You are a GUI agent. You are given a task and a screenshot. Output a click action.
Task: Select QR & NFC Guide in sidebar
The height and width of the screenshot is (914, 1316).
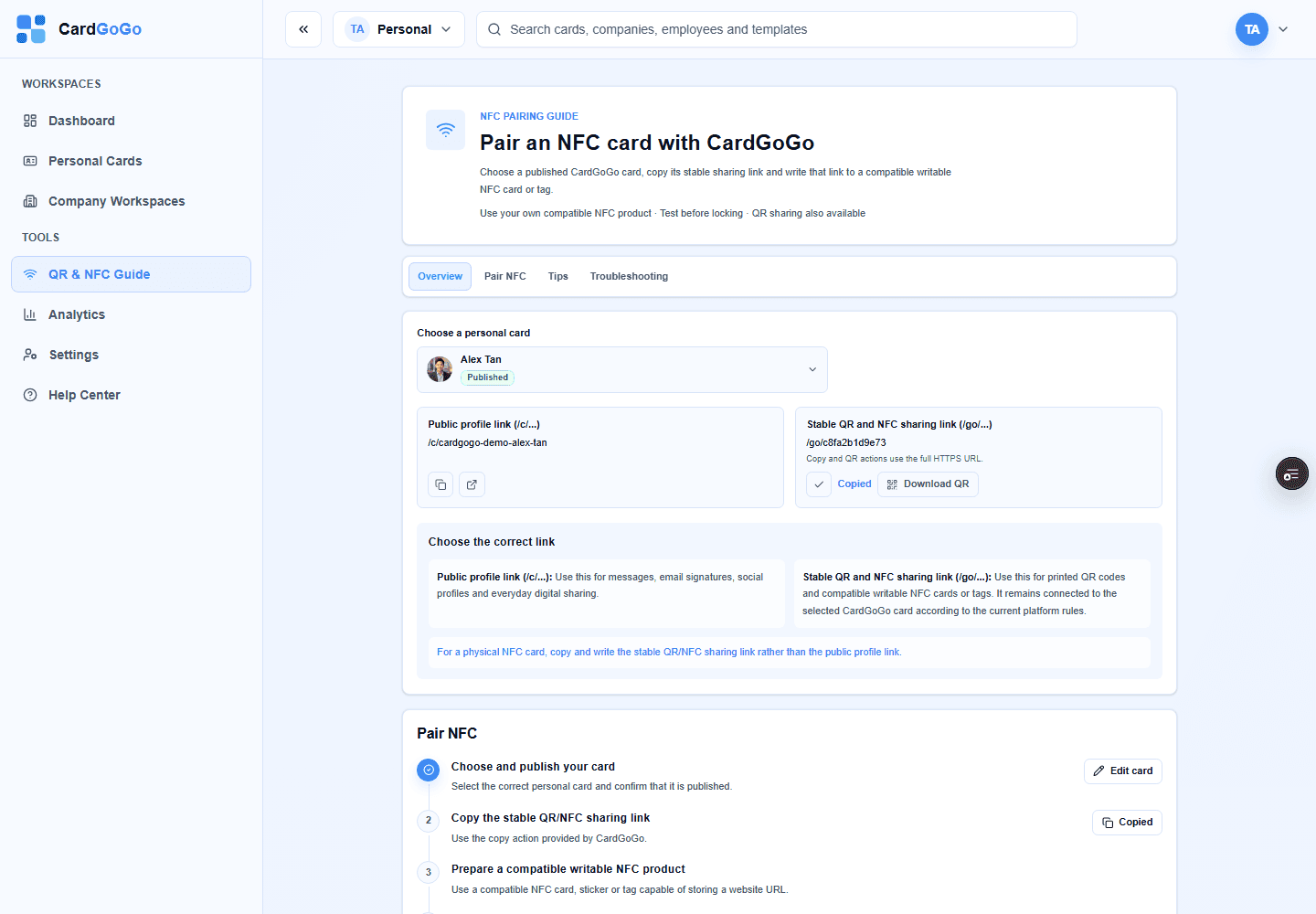tap(131, 274)
